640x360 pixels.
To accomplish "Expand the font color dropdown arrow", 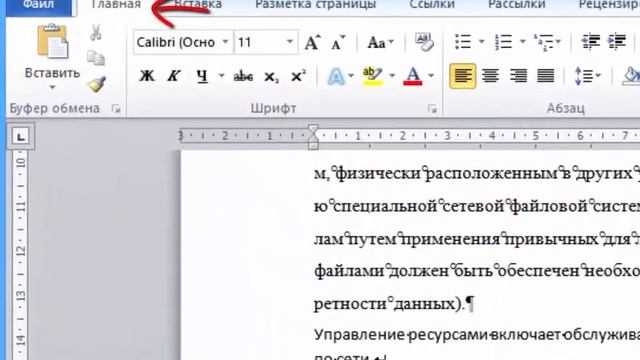I will pyautogui.click(x=431, y=76).
